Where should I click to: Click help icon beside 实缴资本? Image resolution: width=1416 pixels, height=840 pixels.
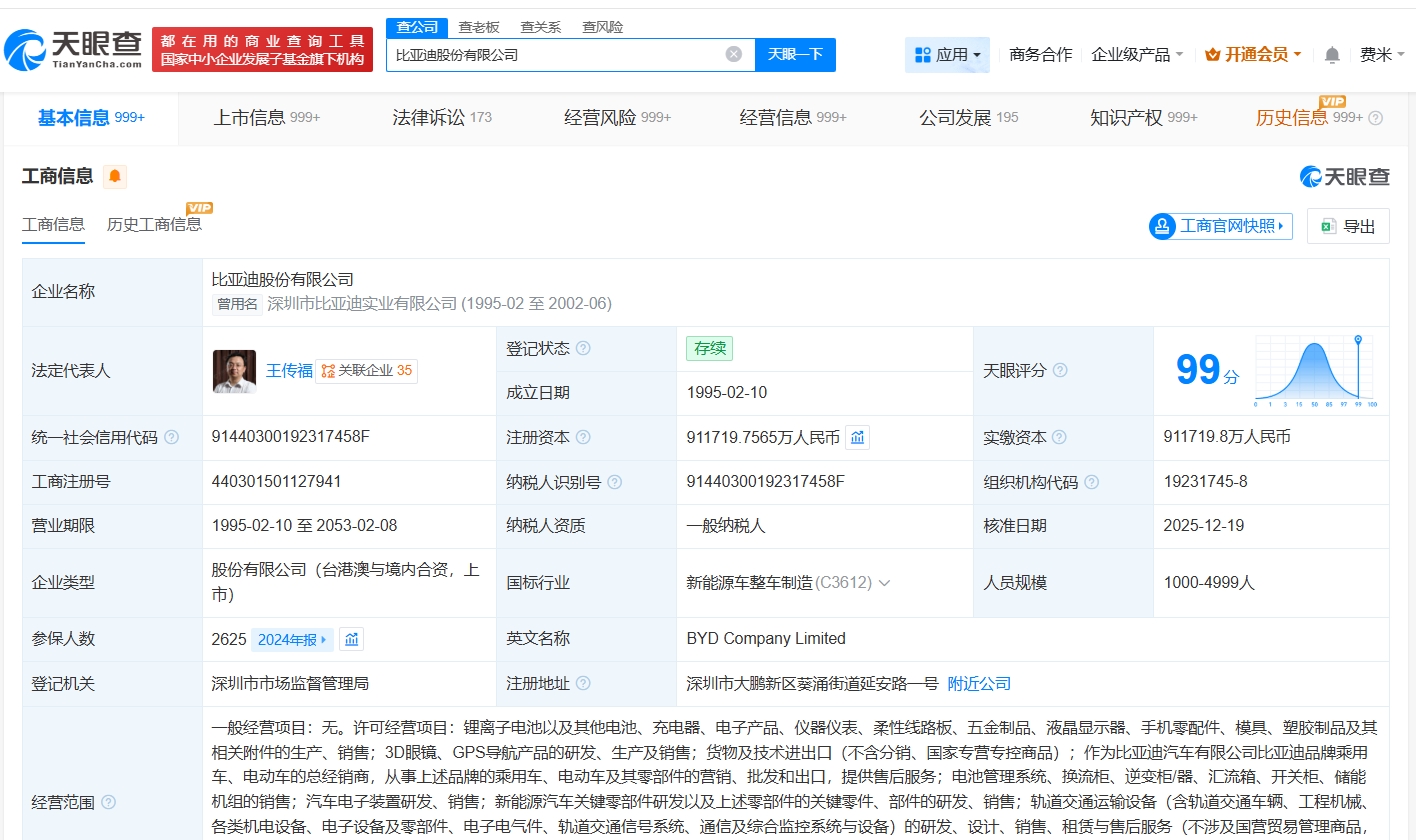point(1060,437)
